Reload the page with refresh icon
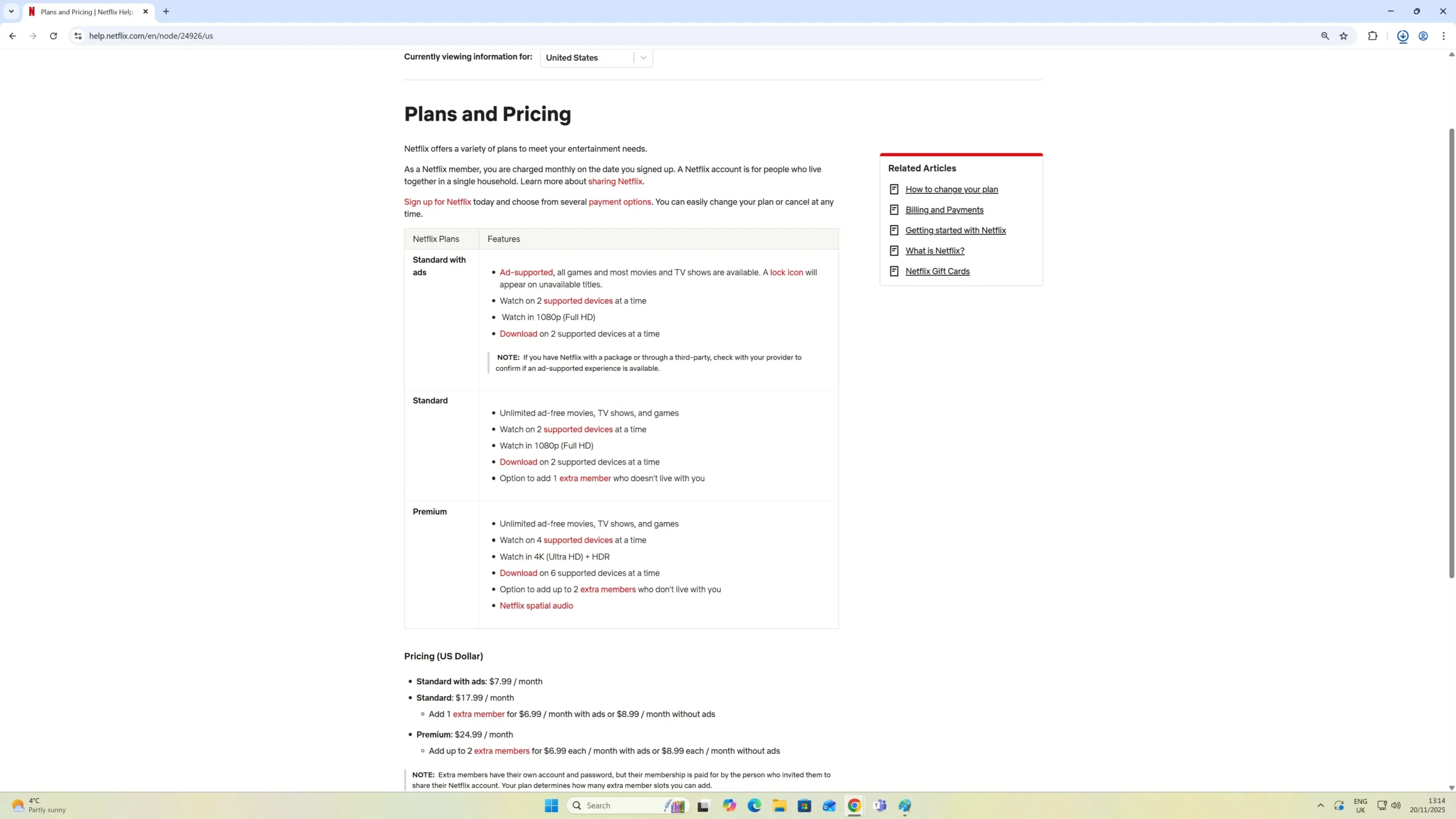 click(53, 36)
